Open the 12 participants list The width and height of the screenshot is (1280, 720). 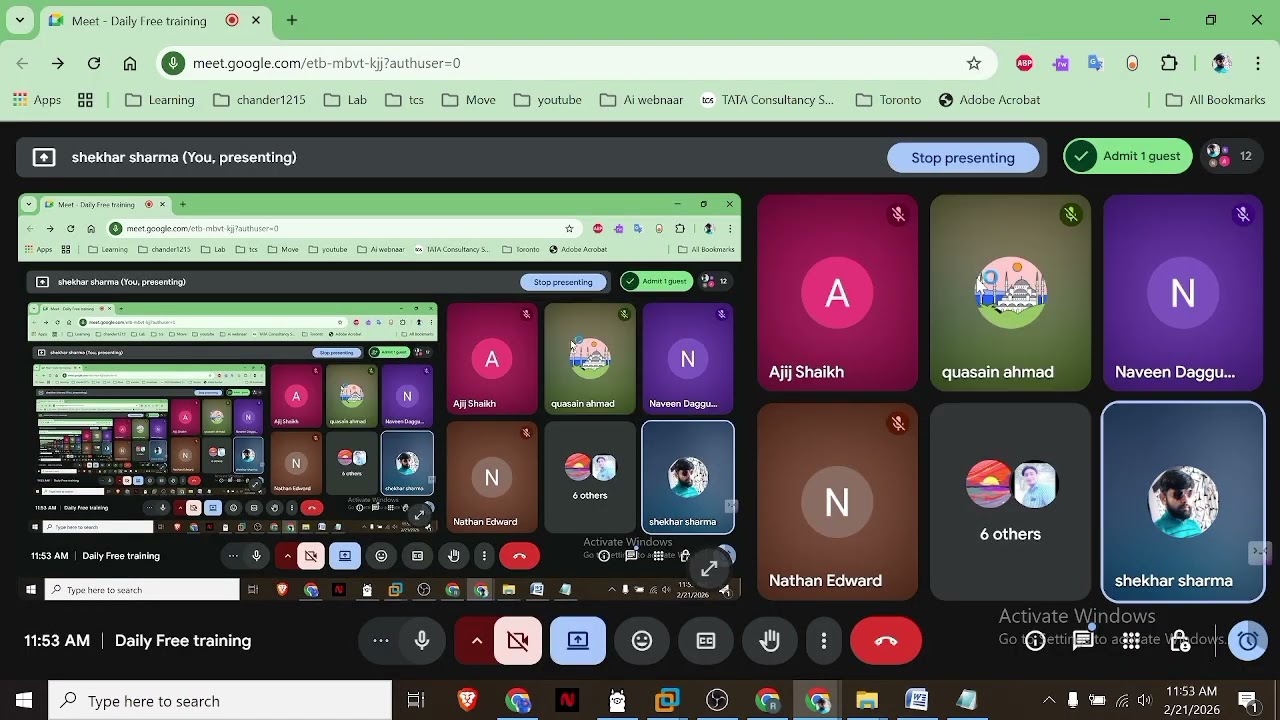click(x=1231, y=156)
